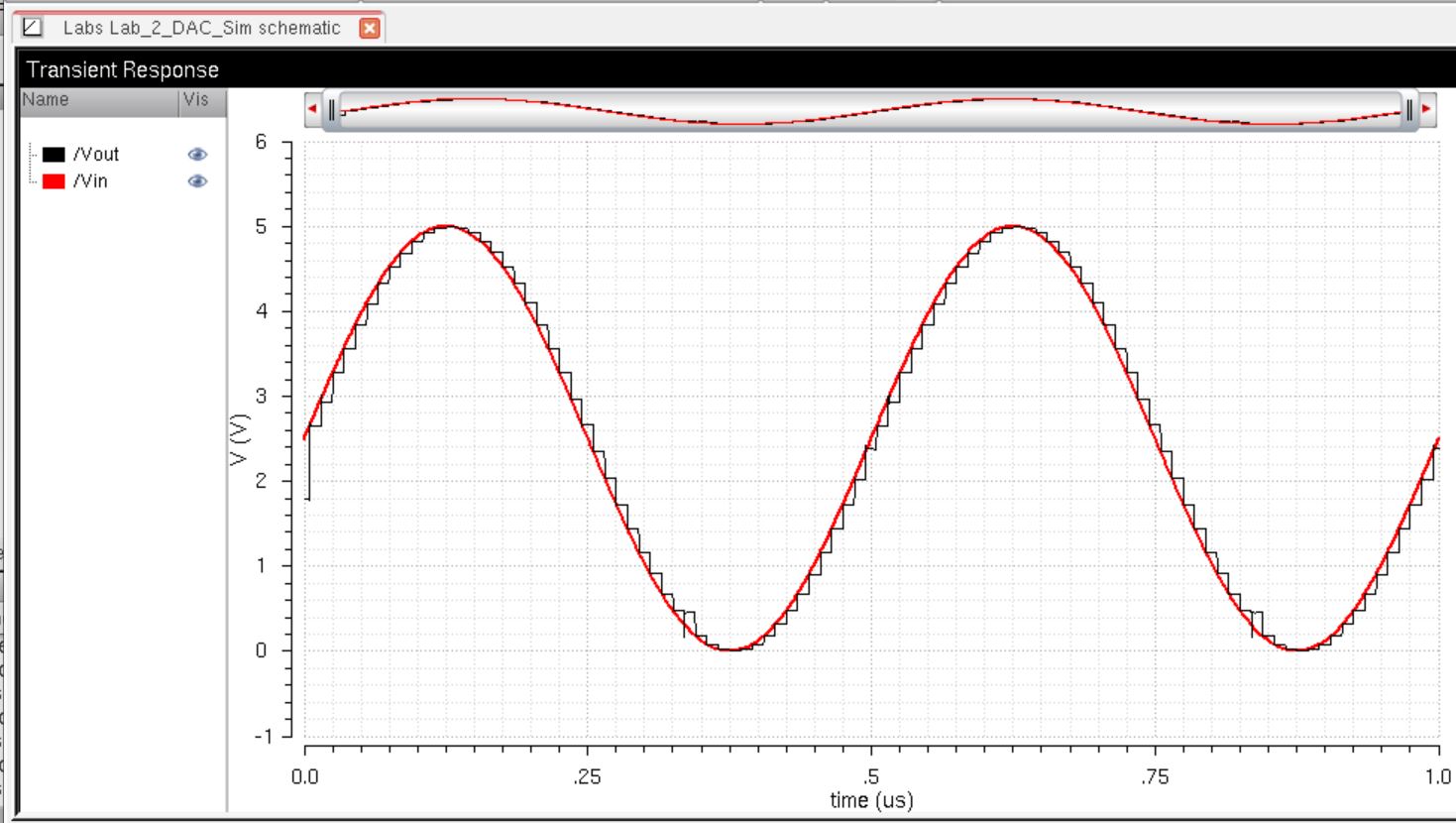
Task: Click the 1.0 tick label on time axis
Action: pos(1437,777)
